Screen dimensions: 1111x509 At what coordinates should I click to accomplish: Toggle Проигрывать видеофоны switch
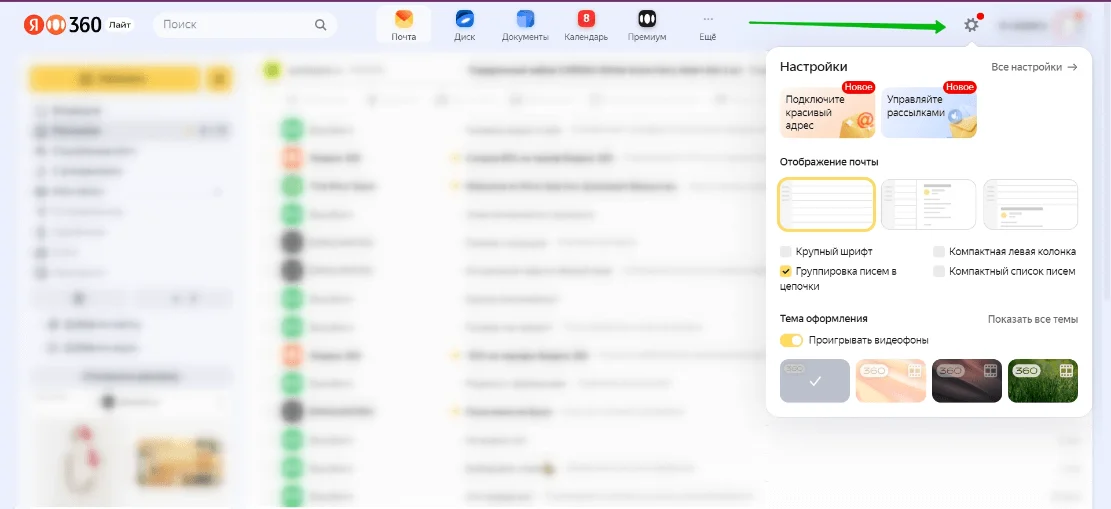coord(791,340)
